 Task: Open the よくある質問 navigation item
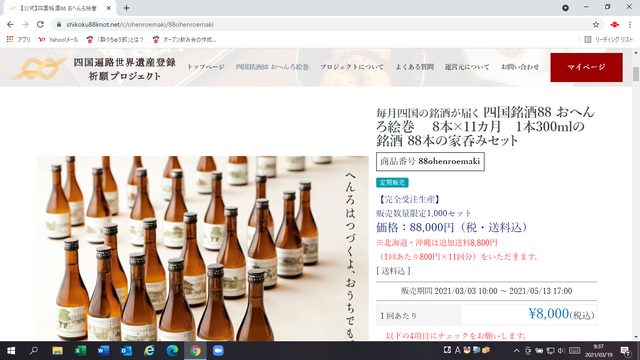[x=414, y=67]
